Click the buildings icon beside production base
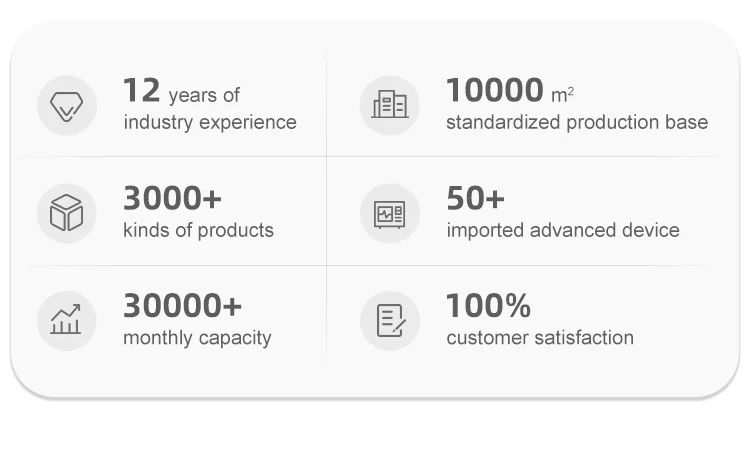The width and height of the screenshot is (750, 450). pyautogui.click(x=389, y=105)
